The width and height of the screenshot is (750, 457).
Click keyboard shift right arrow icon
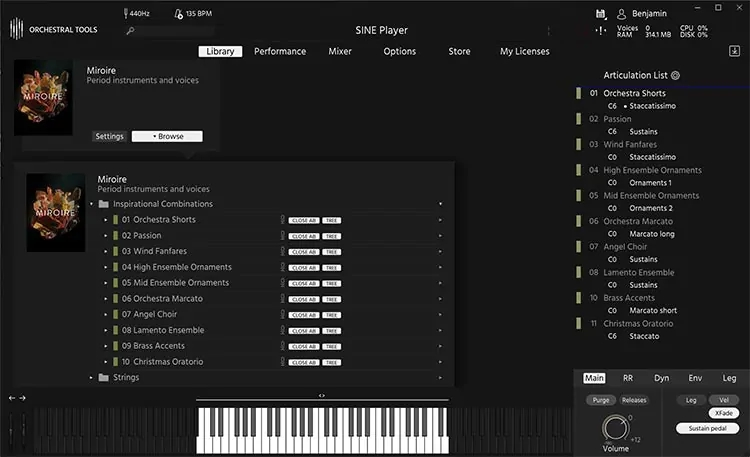pos(22,398)
